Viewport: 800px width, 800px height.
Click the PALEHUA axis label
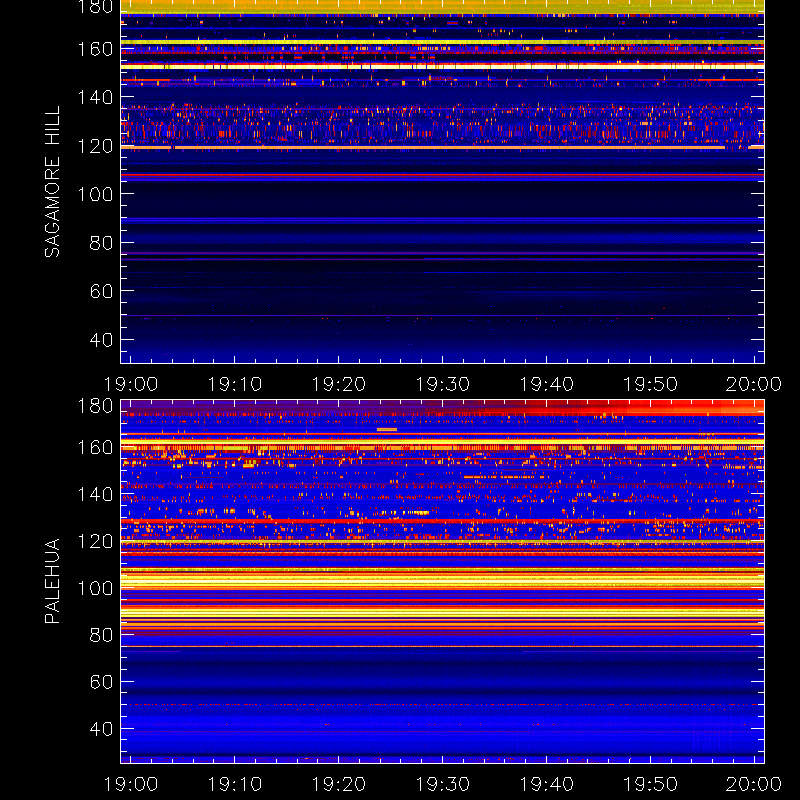(52, 581)
